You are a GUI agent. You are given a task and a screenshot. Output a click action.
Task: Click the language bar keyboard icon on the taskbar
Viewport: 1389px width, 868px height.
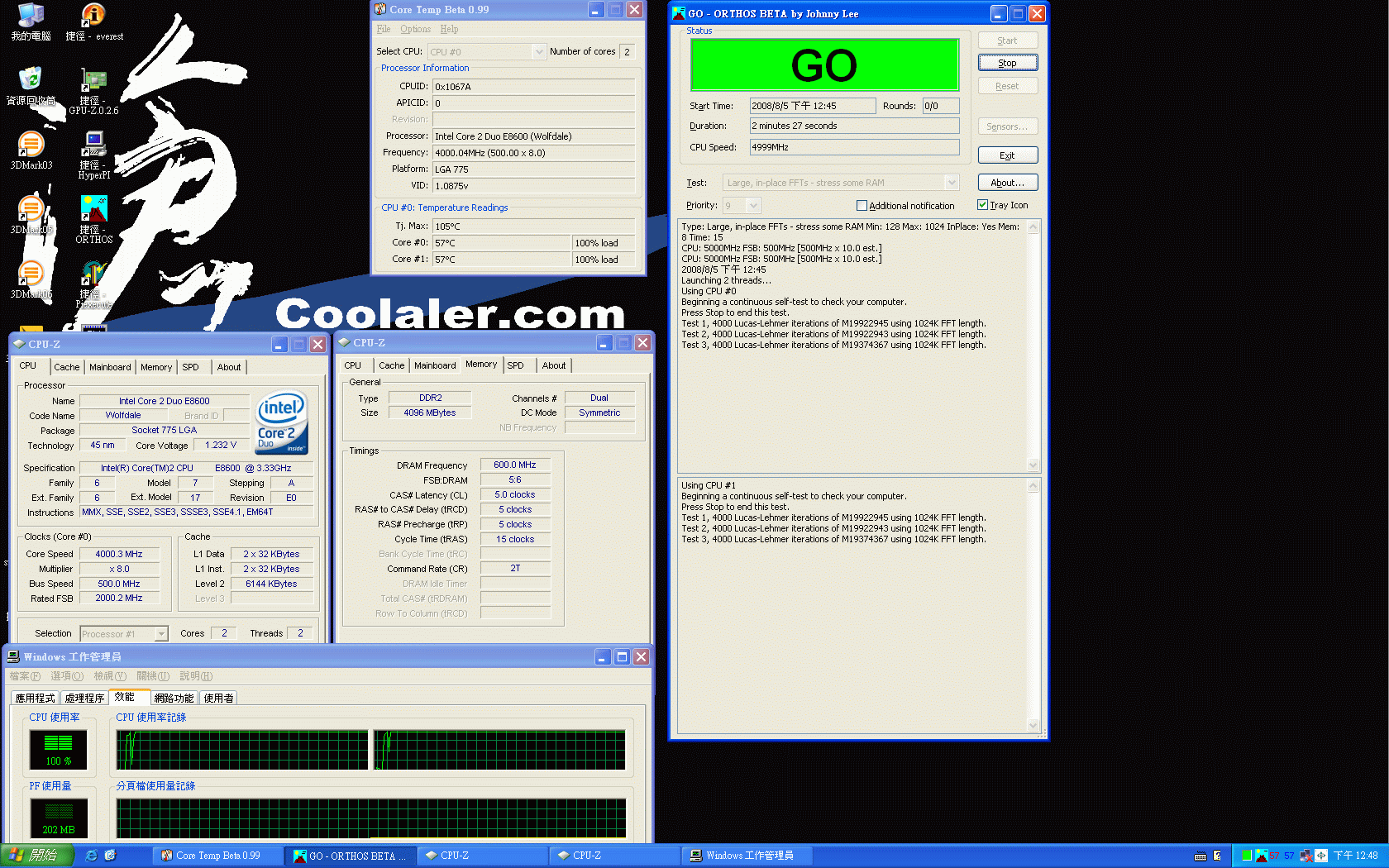[1200, 856]
